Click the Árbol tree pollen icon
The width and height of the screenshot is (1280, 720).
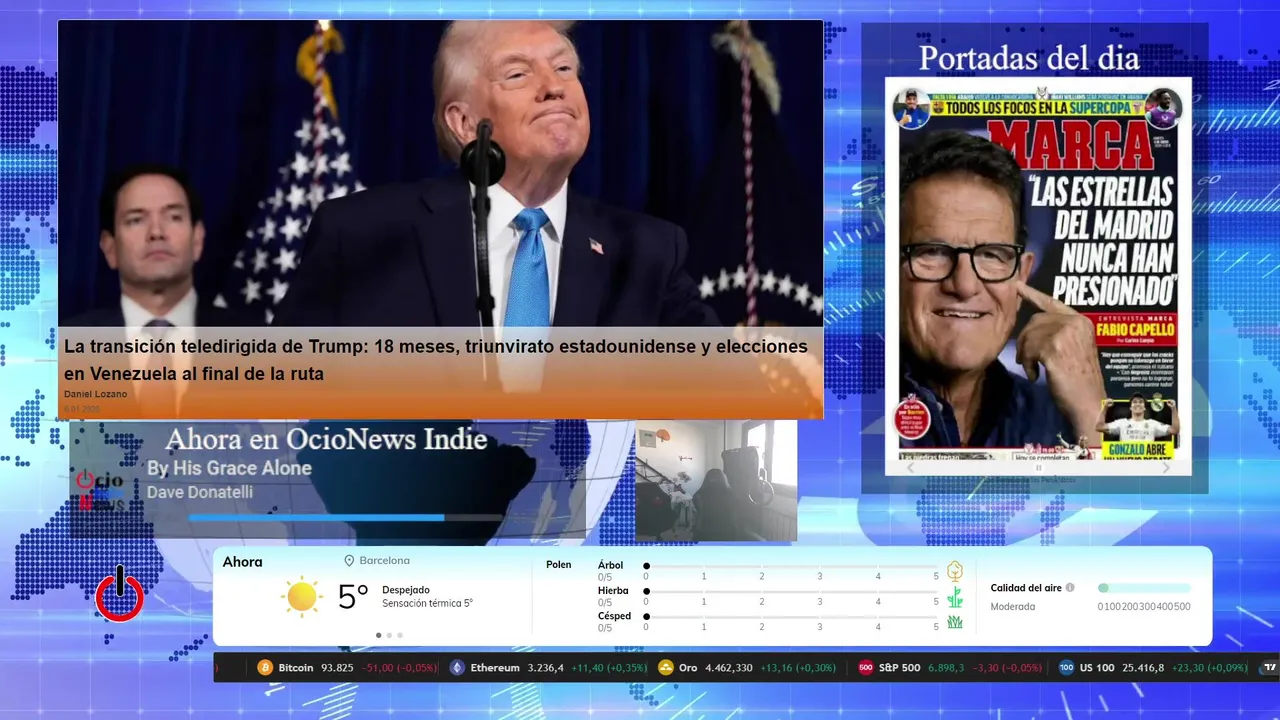[955, 571]
